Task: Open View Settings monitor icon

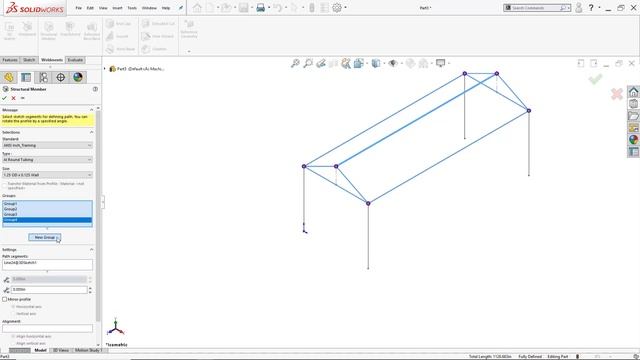Action: (440, 63)
